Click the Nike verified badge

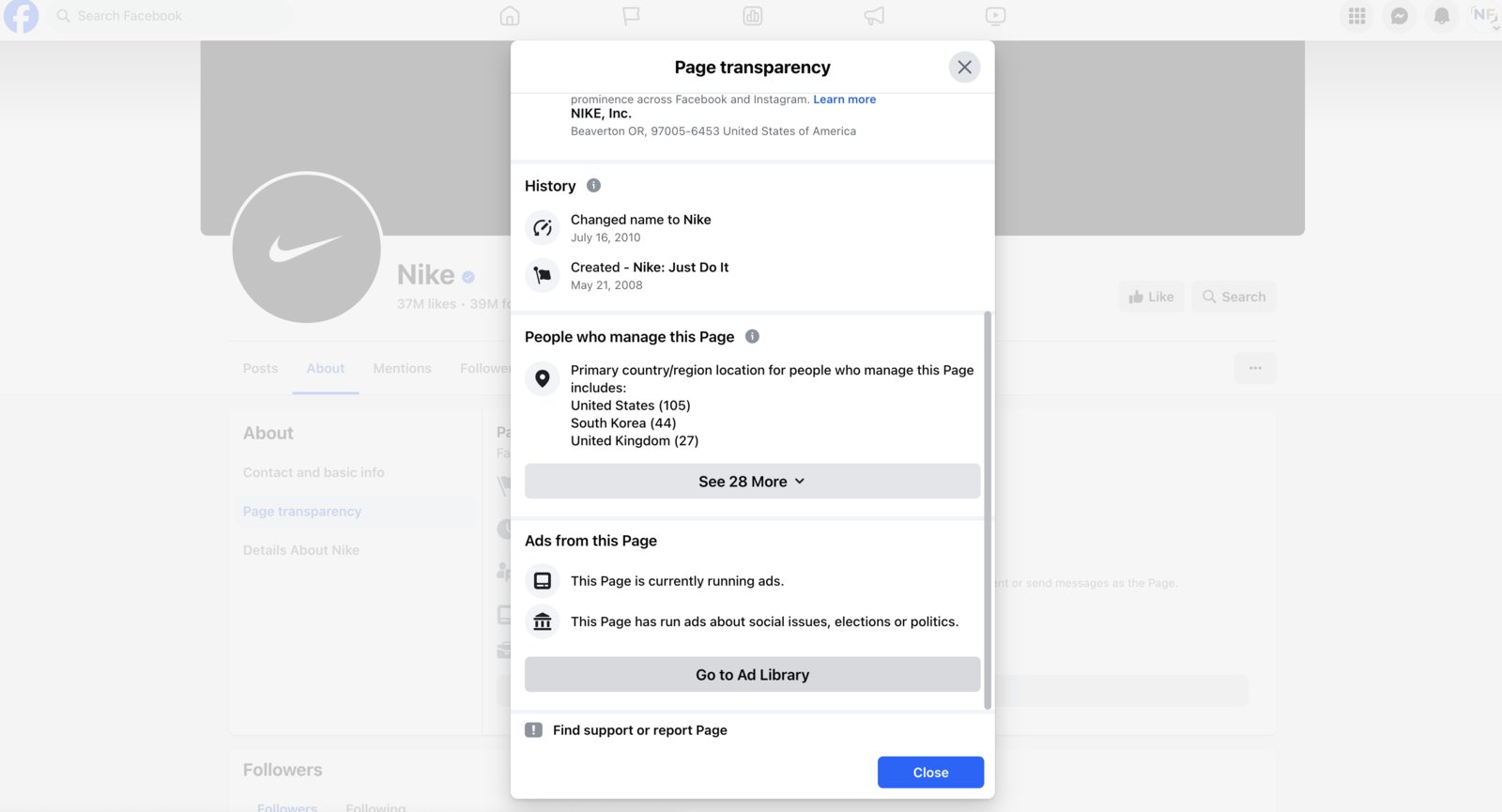tap(468, 277)
